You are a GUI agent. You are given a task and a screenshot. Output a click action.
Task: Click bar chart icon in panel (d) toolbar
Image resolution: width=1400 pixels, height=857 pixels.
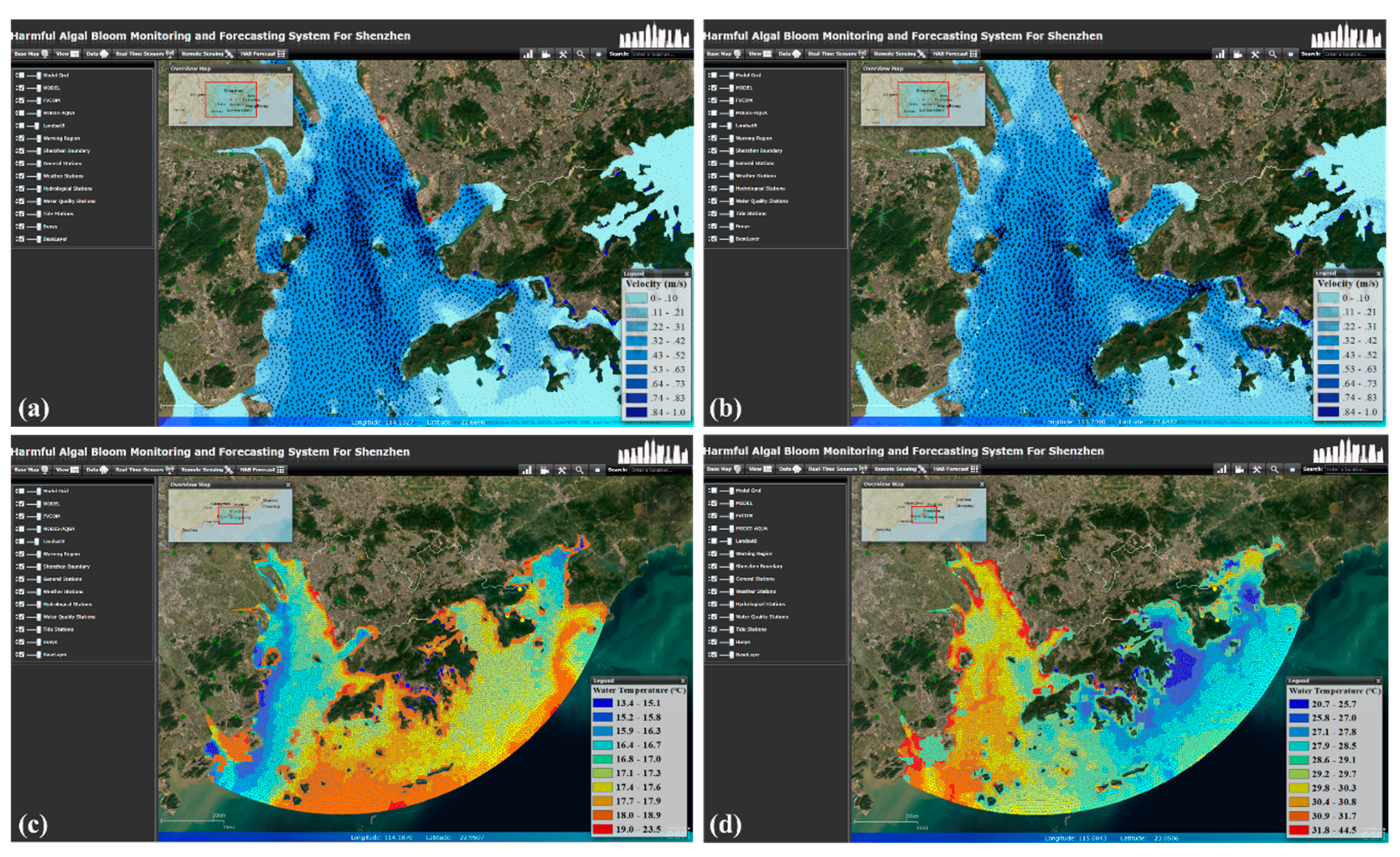tap(1222, 469)
